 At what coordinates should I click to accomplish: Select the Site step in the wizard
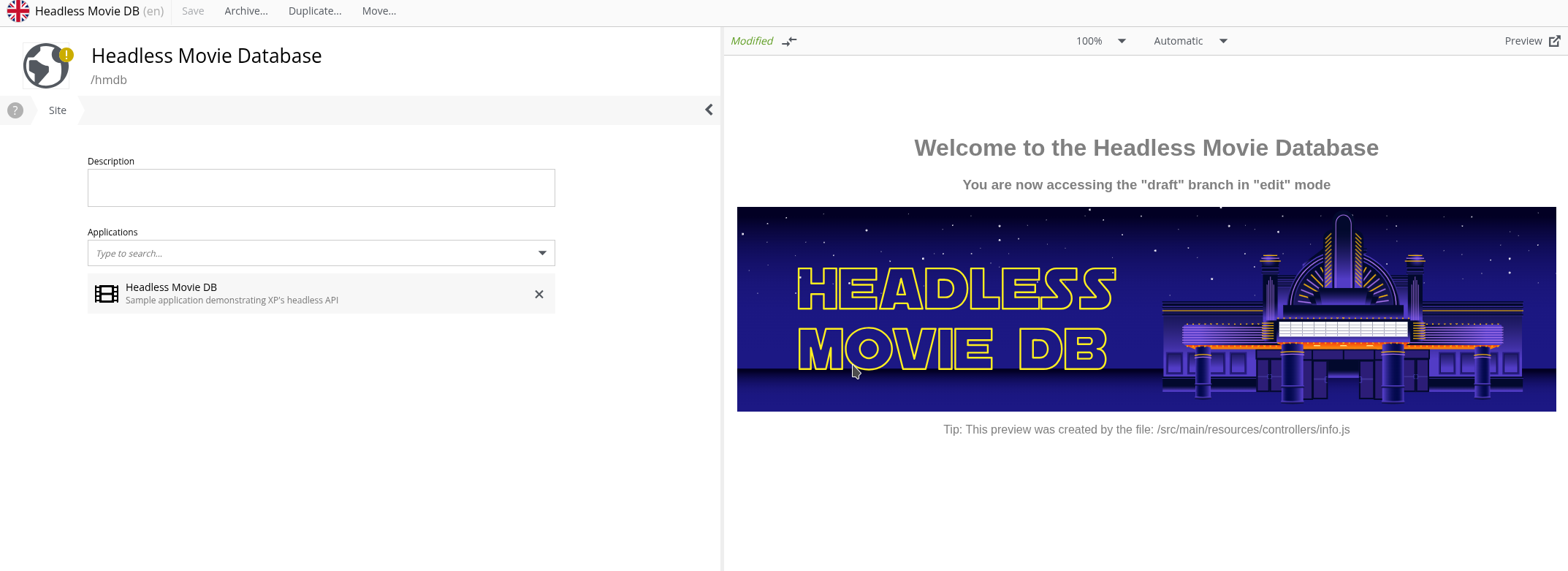pyautogui.click(x=58, y=110)
